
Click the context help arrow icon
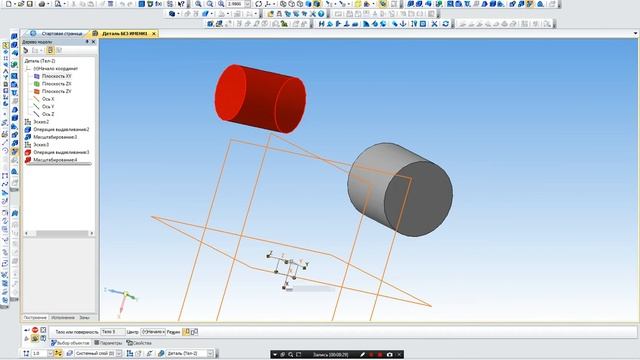(181, 4)
